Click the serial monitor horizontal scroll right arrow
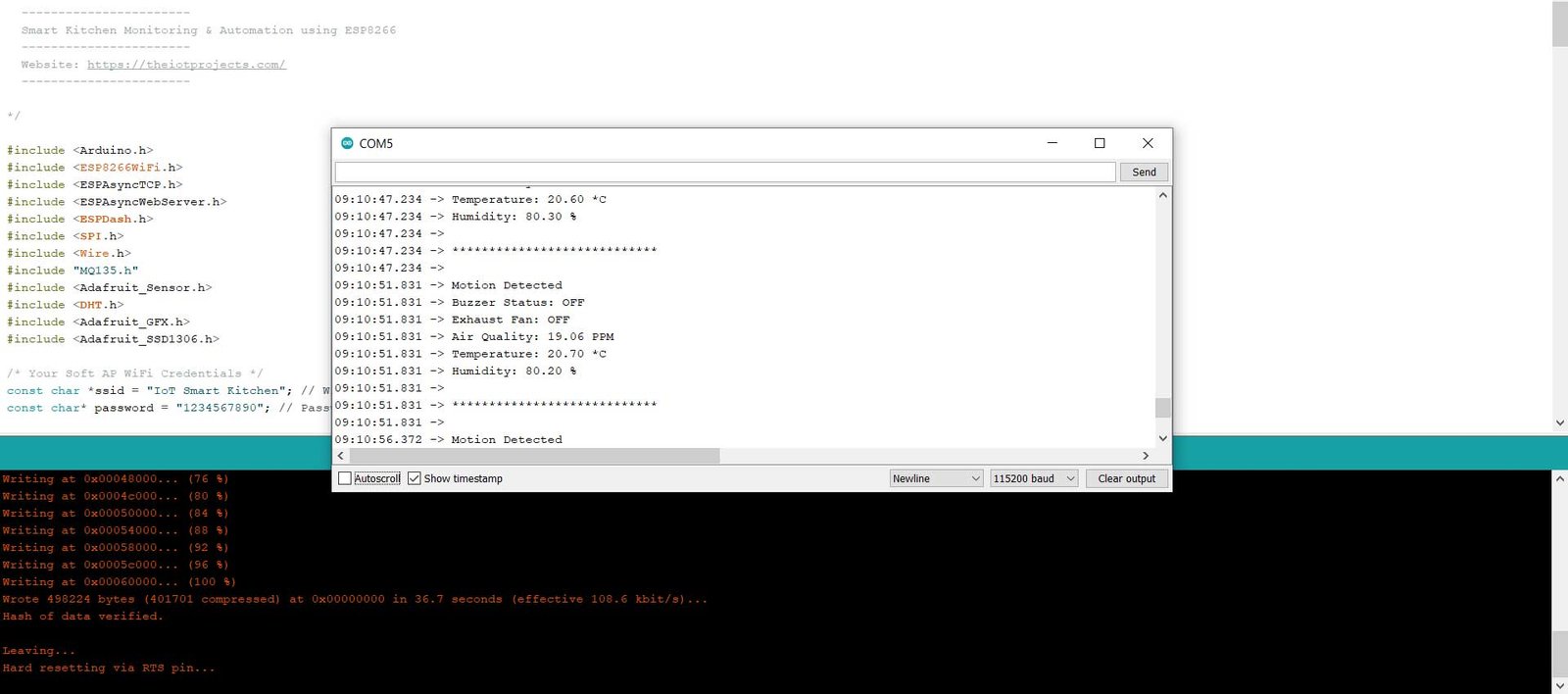 coord(1146,456)
